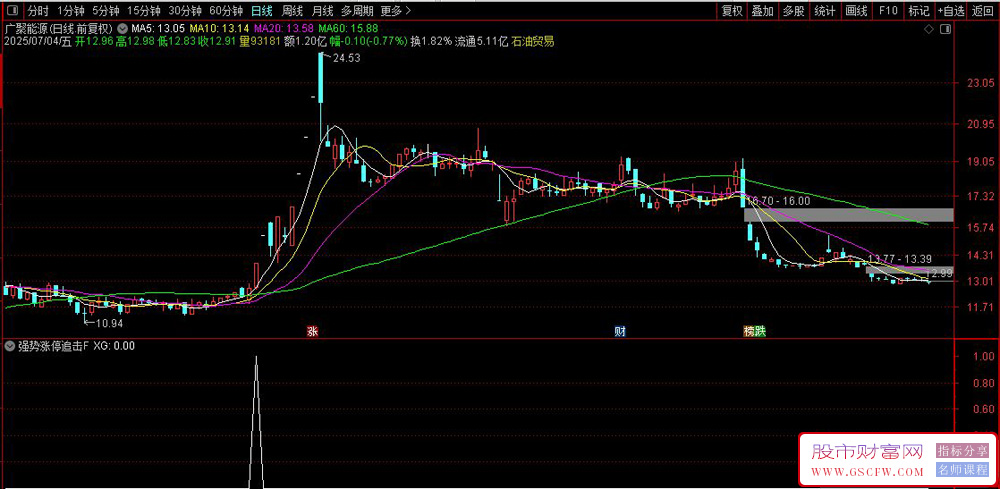Click the orange 榜 marker on time axis
The height and width of the screenshot is (489, 1000).
749,332
